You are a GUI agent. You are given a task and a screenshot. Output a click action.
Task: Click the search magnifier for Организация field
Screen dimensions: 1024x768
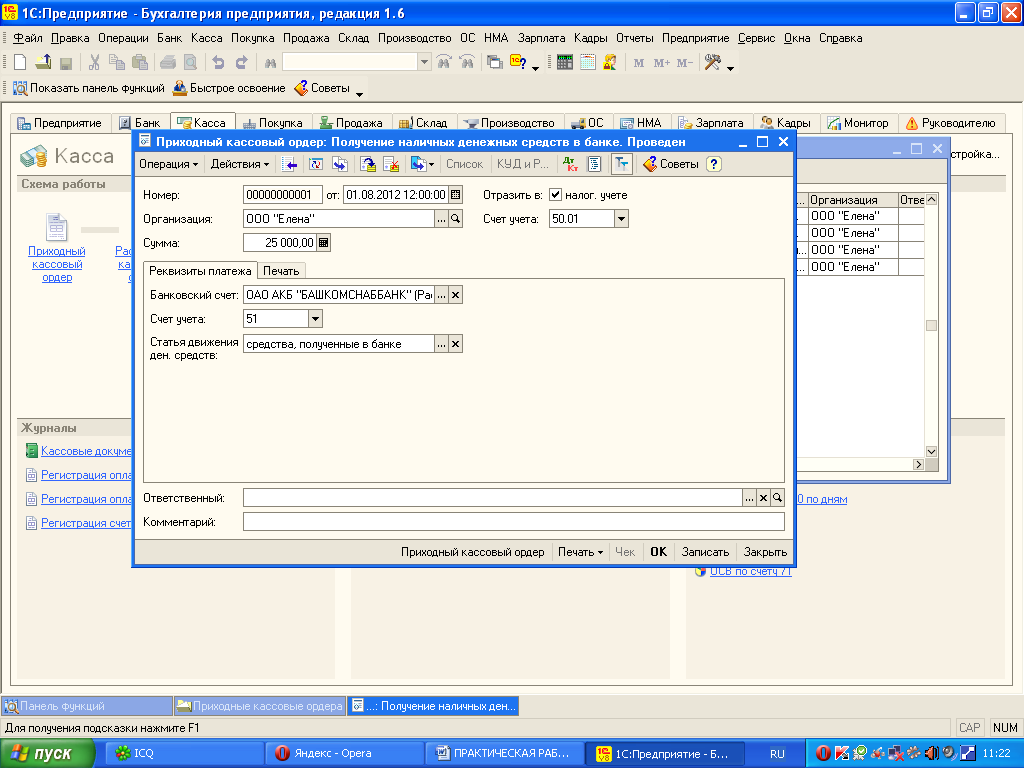pyautogui.click(x=455, y=219)
